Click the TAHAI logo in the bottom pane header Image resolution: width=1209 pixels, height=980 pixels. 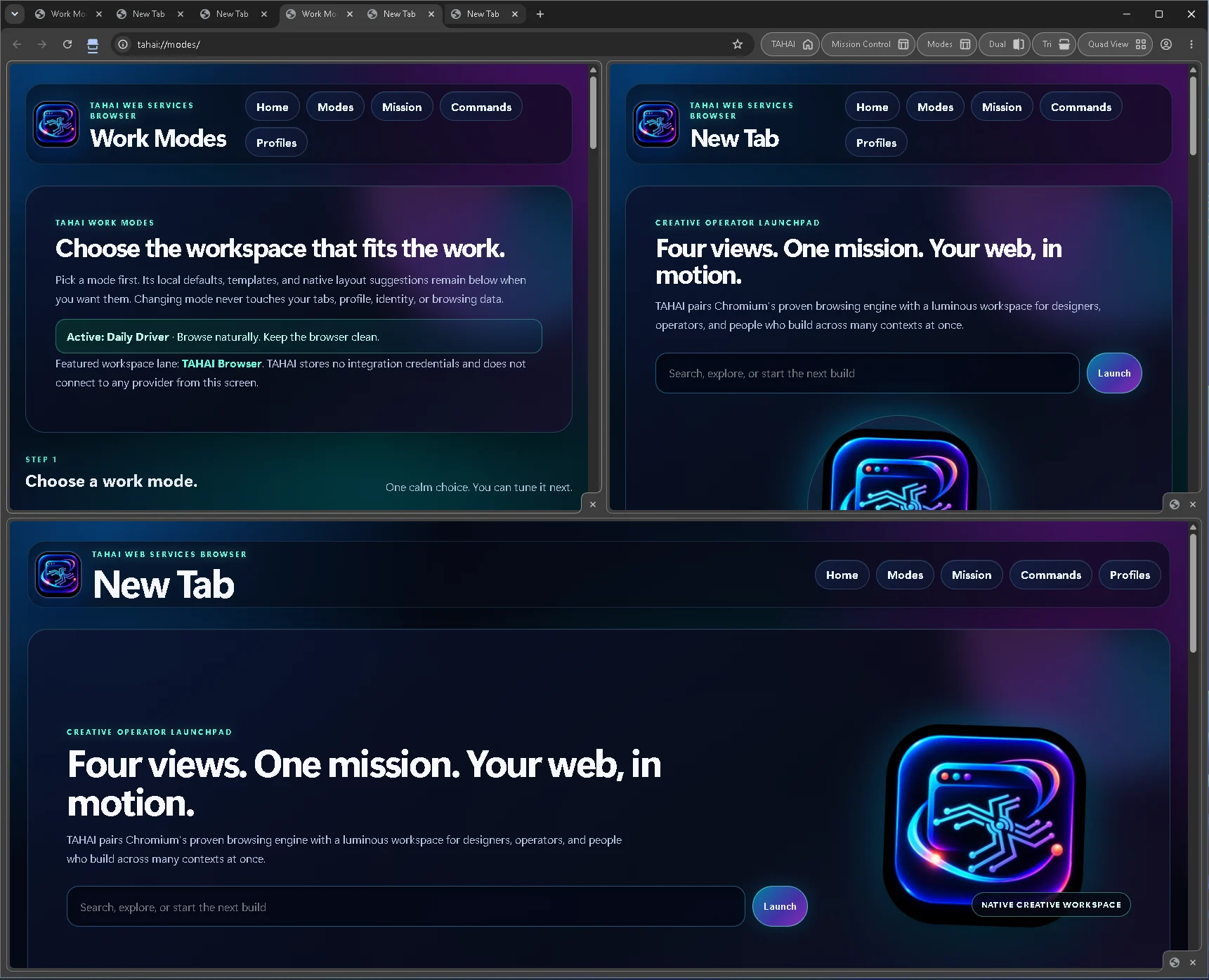pyautogui.click(x=58, y=575)
